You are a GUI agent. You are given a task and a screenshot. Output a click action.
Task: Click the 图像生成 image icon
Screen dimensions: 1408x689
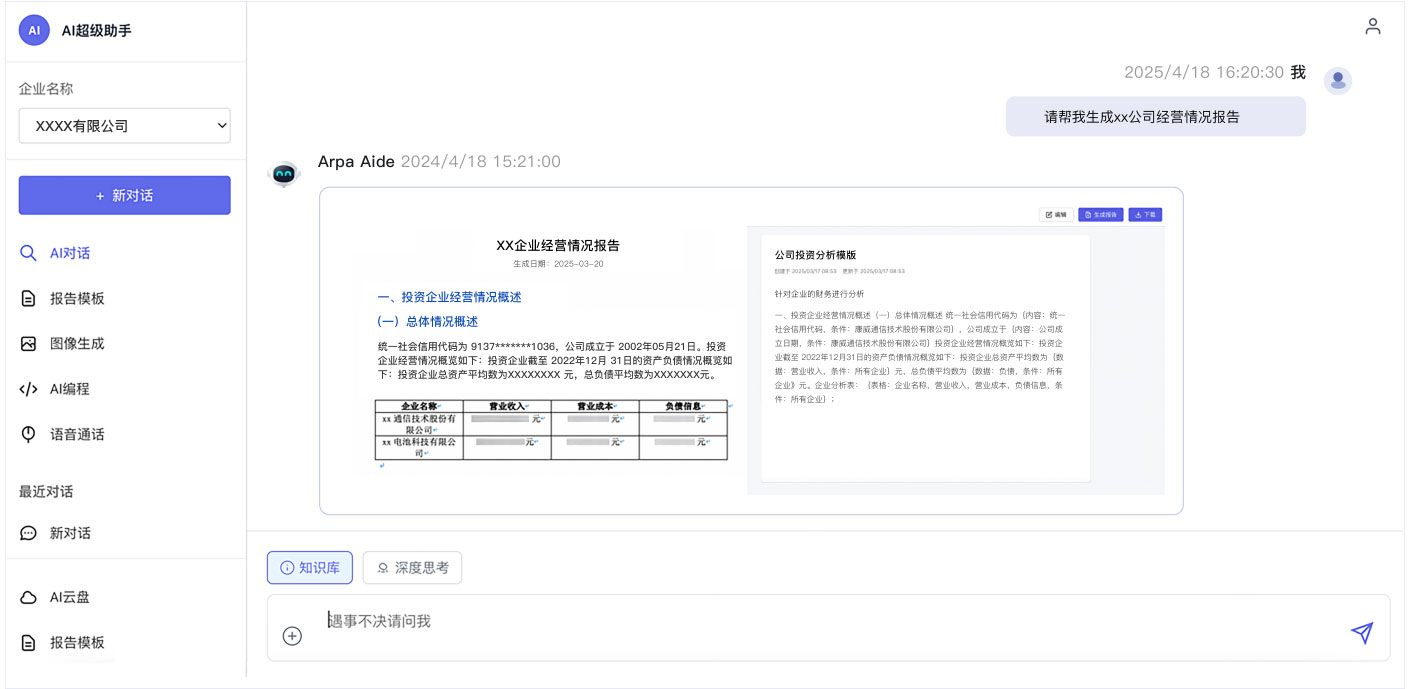(x=28, y=344)
